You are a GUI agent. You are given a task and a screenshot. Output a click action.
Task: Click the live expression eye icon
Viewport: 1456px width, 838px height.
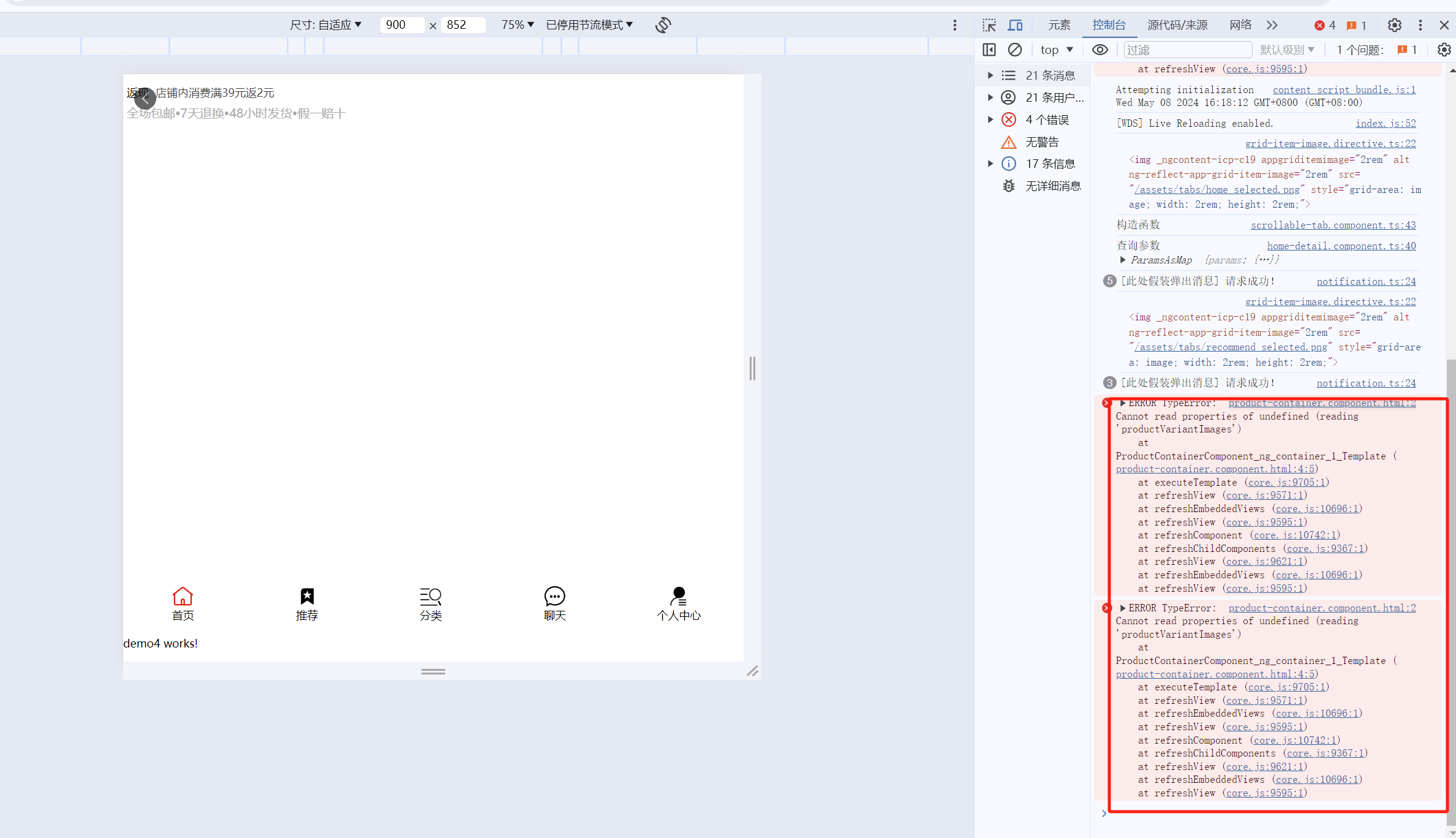pyautogui.click(x=1100, y=50)
